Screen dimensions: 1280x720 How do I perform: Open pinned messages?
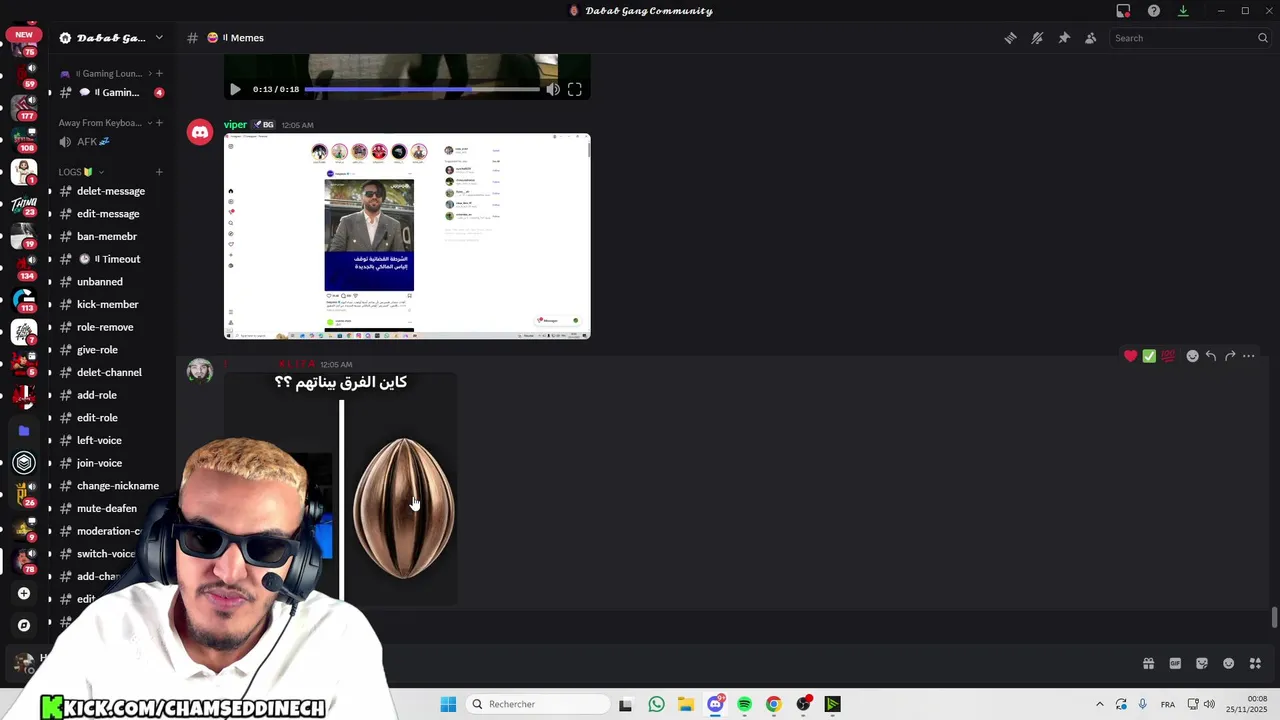pos(1064,38)
